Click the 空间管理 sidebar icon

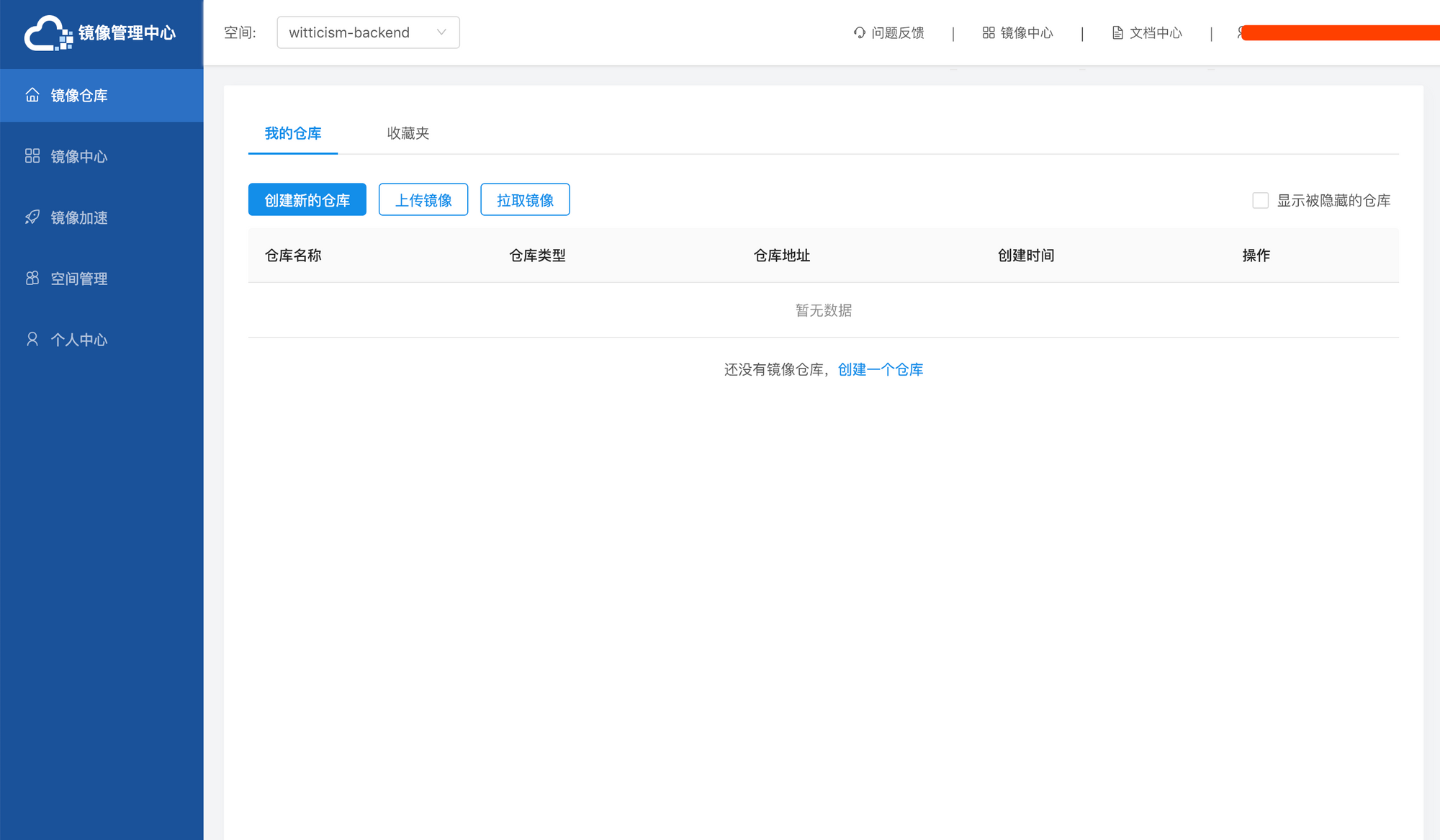[32, 279]
